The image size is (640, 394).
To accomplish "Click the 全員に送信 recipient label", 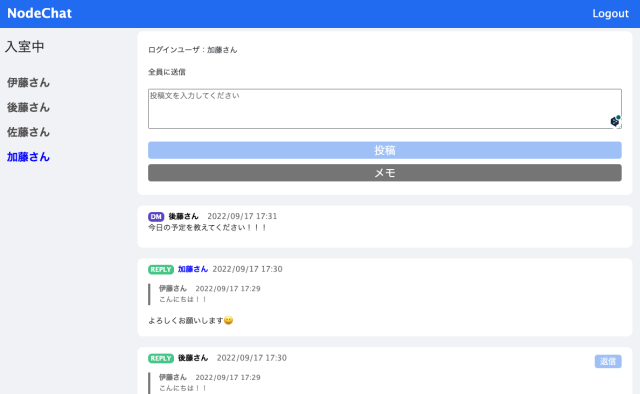I will pyautogui.click(x=167, y=72).
